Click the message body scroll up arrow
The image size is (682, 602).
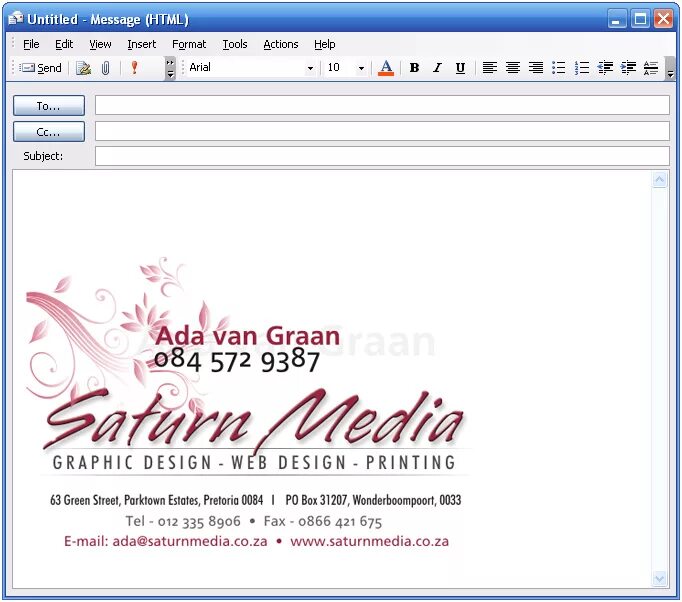coord(659,180)
